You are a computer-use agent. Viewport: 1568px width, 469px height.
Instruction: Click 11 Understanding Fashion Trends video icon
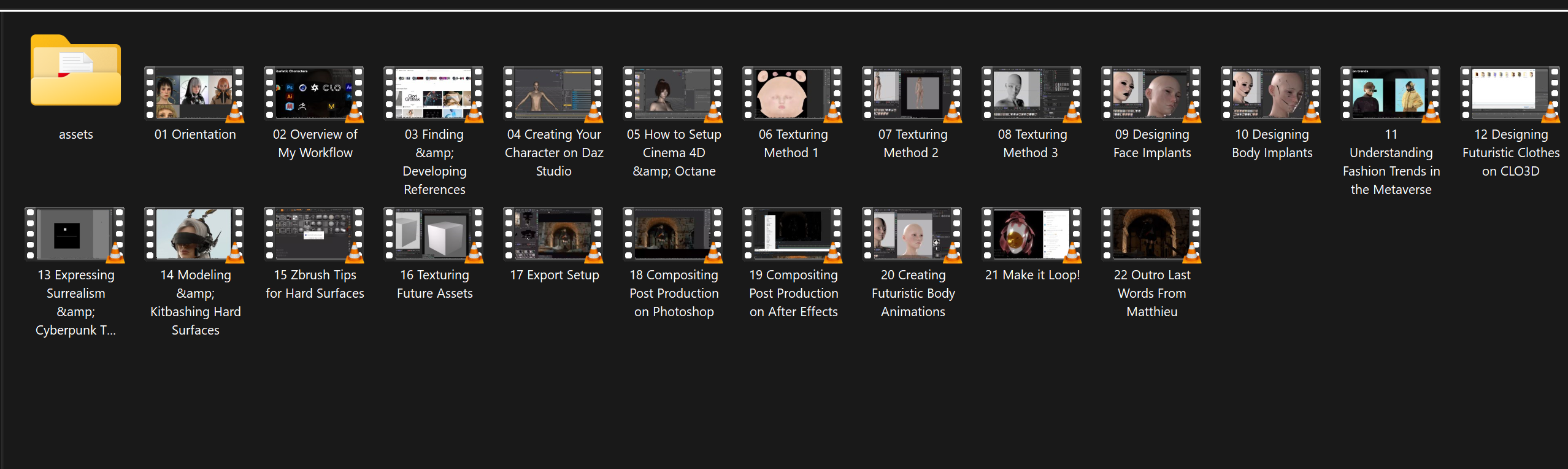(1391, 94)
